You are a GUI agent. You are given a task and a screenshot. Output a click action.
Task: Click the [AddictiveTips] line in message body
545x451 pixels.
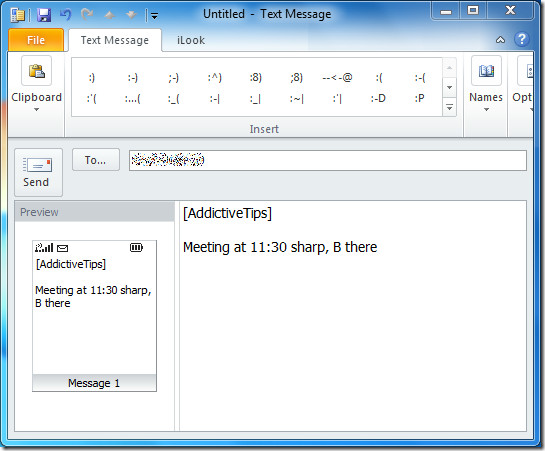click(x=227, y=213)
